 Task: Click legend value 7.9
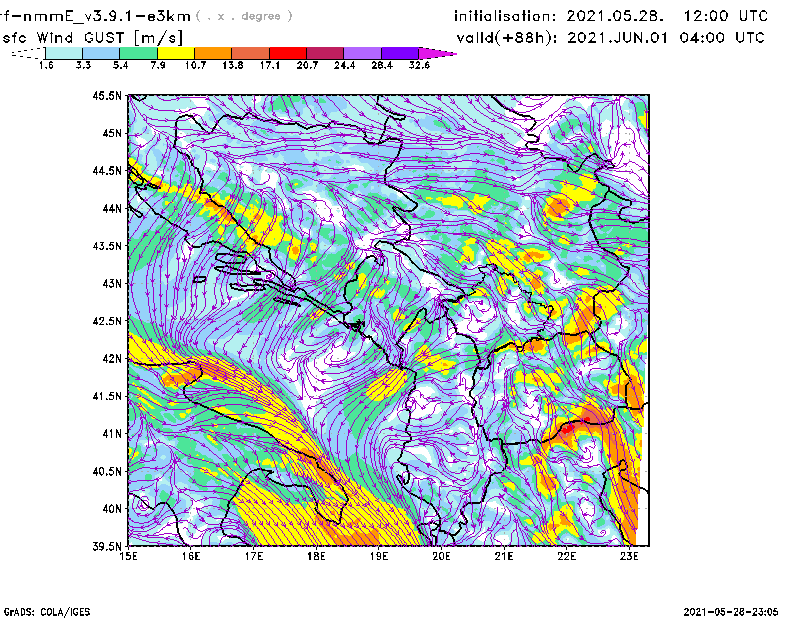tap(158, 65)
